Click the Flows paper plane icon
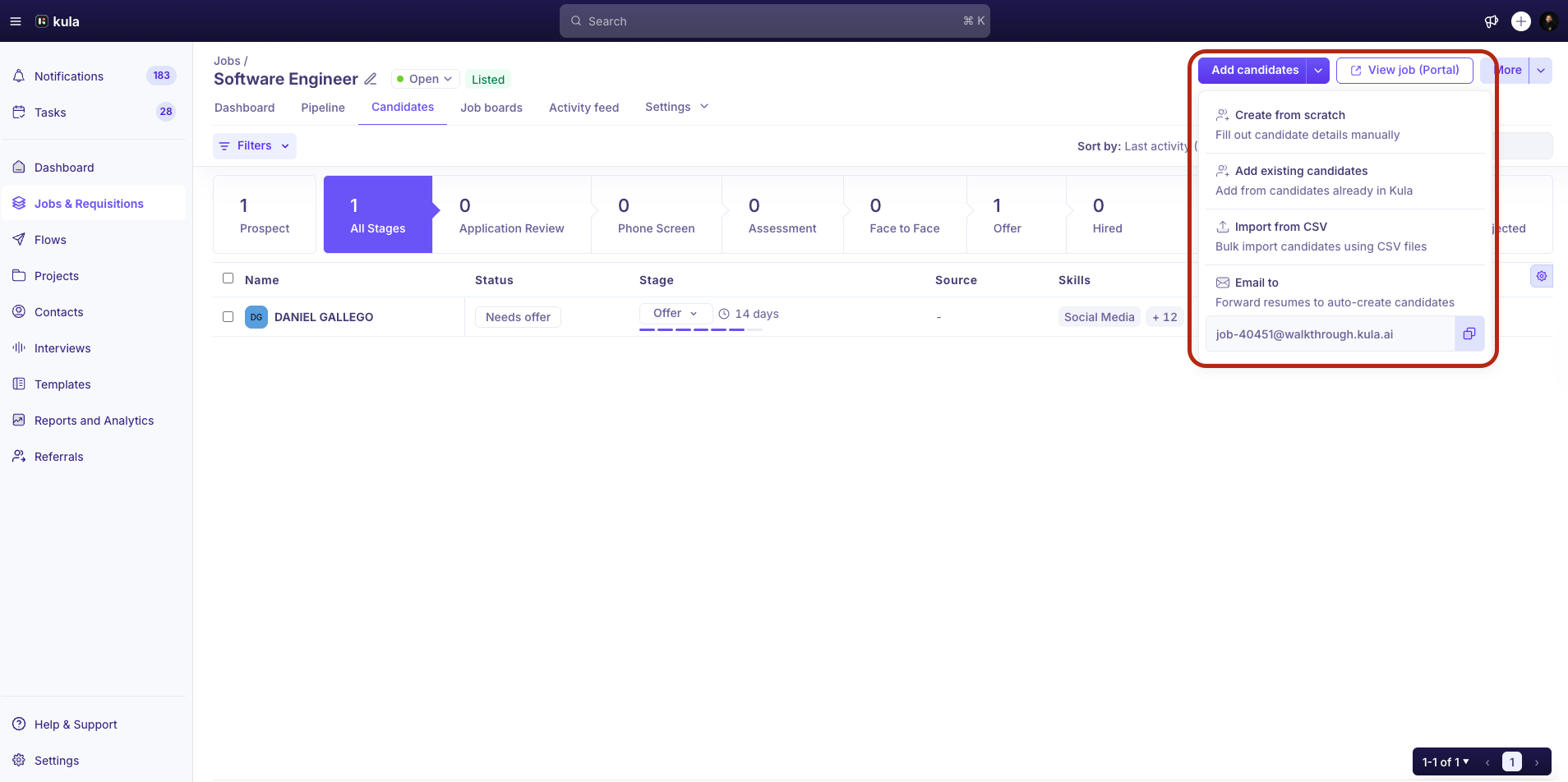This screenshot has height=782, width=1568. 19,239
